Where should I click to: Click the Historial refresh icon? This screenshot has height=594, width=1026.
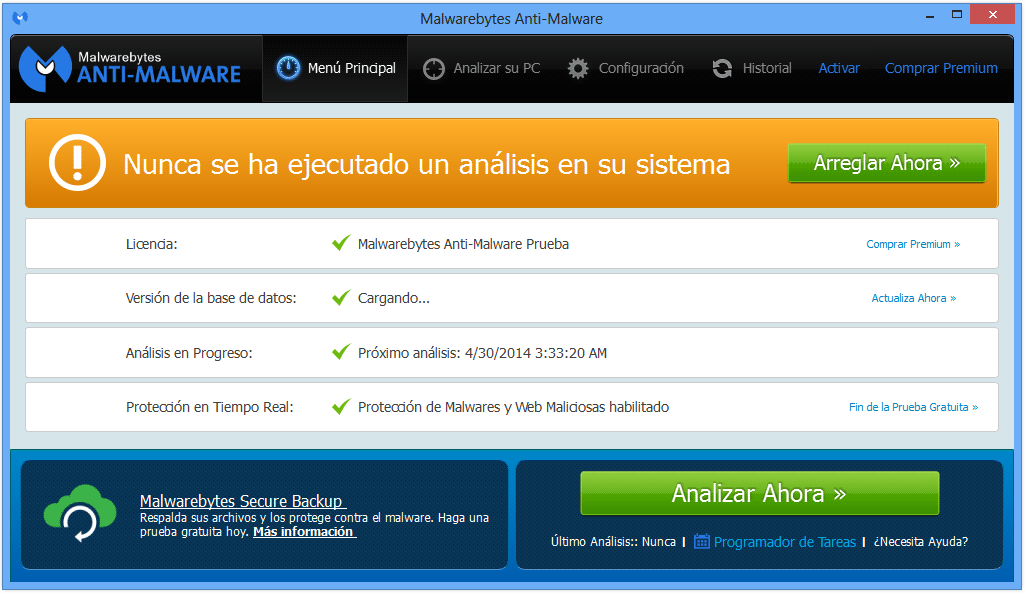722,69
